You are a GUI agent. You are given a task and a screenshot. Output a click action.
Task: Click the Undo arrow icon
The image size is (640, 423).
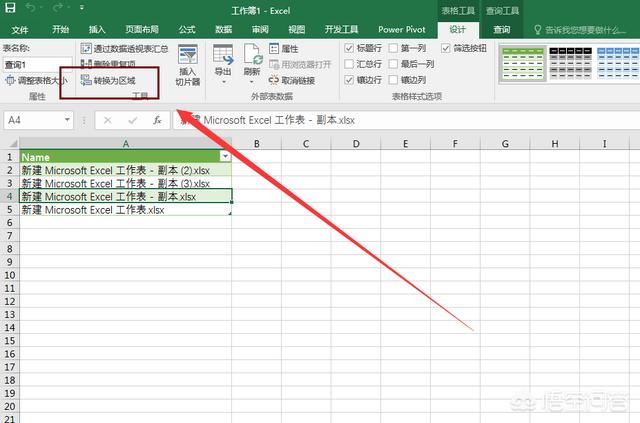(x=31, y=7)
